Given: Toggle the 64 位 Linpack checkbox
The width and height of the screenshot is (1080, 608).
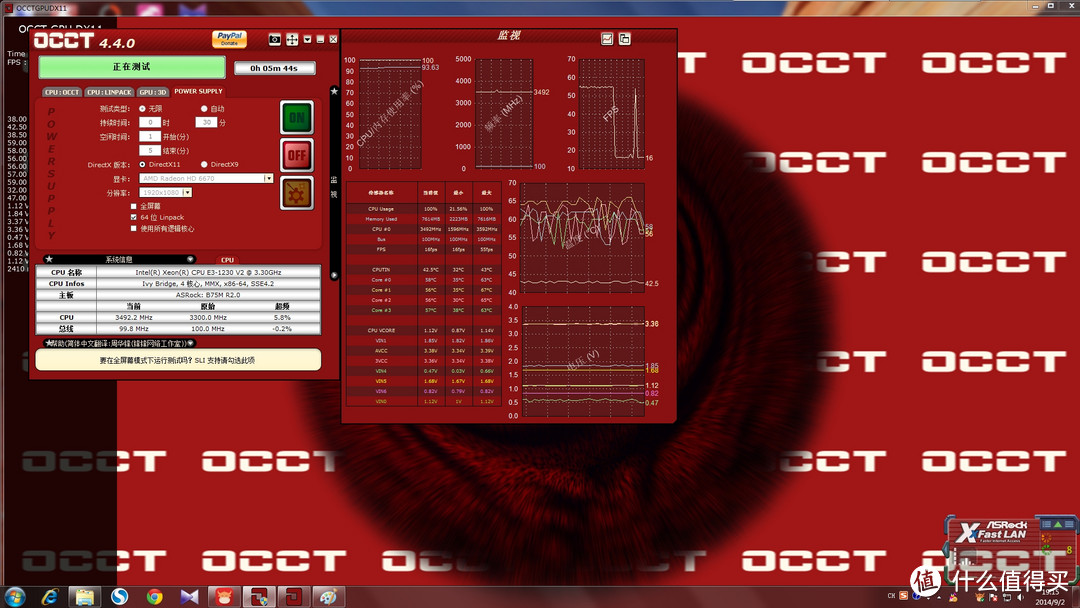Looking at the screenshot, I should click(134, 217).
